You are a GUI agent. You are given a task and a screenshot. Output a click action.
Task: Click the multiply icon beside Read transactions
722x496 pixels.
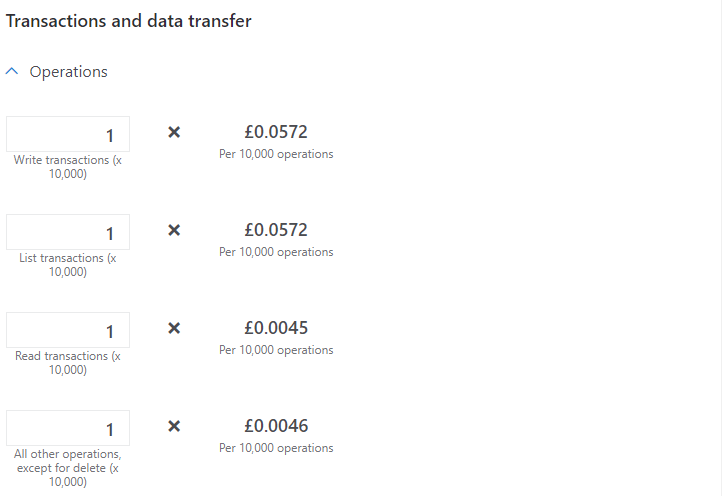174,328
